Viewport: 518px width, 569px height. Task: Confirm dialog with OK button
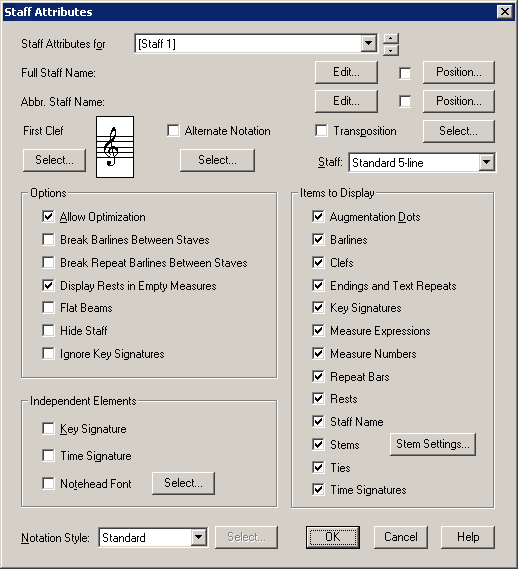click(333, 537)
